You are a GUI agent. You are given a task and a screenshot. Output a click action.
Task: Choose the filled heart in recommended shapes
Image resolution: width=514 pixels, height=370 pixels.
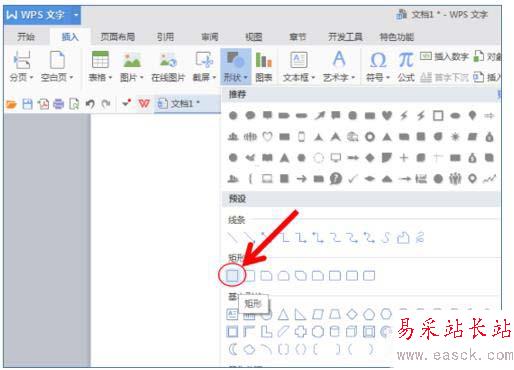387,115
